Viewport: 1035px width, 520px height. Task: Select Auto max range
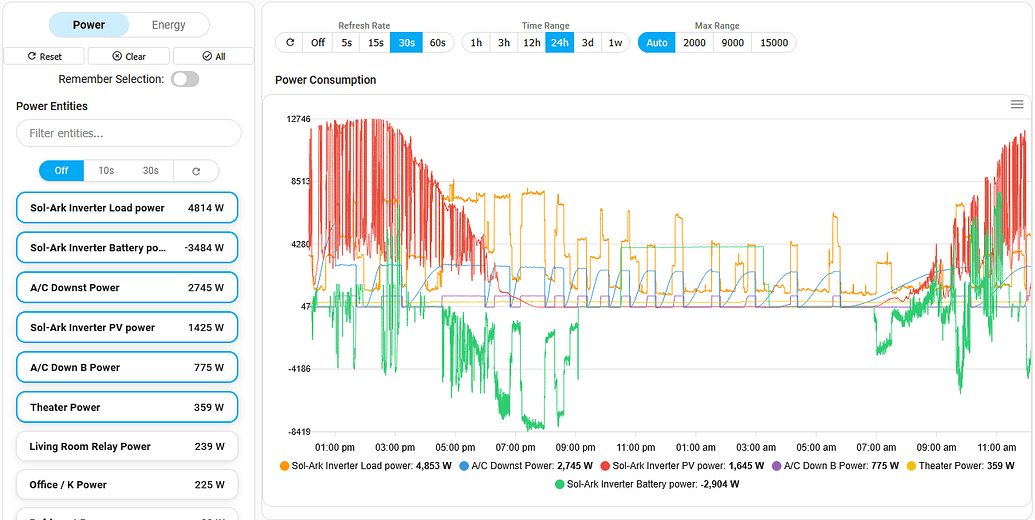[657, 42]
